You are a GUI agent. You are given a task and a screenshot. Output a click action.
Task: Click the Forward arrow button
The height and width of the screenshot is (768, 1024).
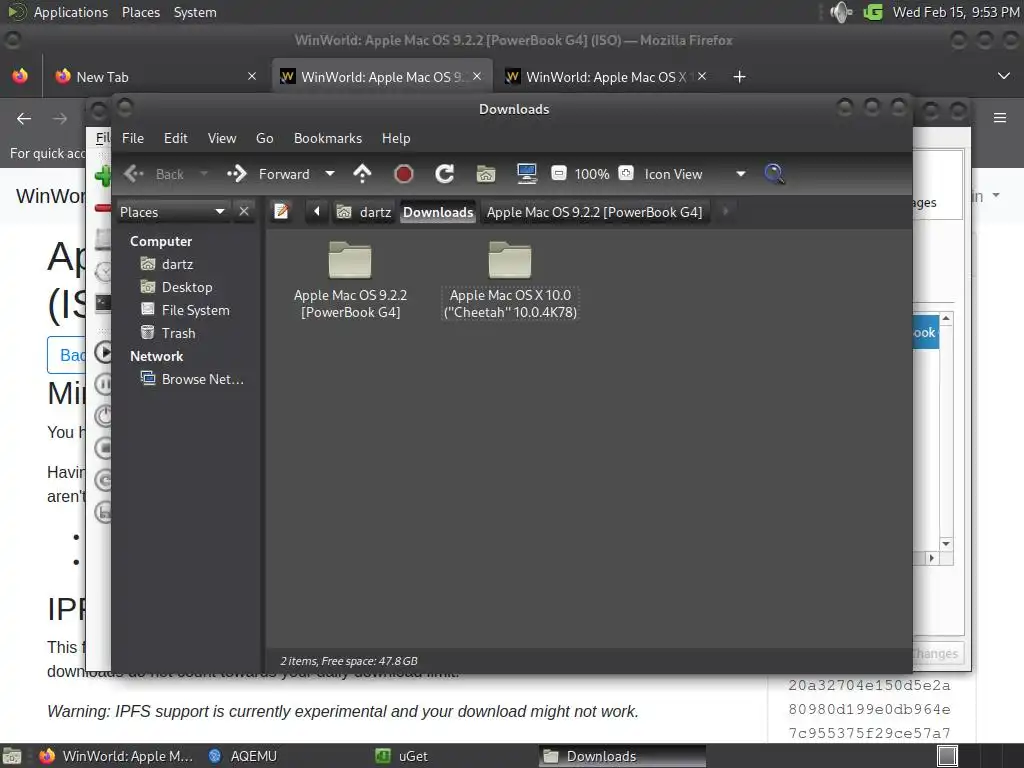pyautogui.click(x=236, y=174)
